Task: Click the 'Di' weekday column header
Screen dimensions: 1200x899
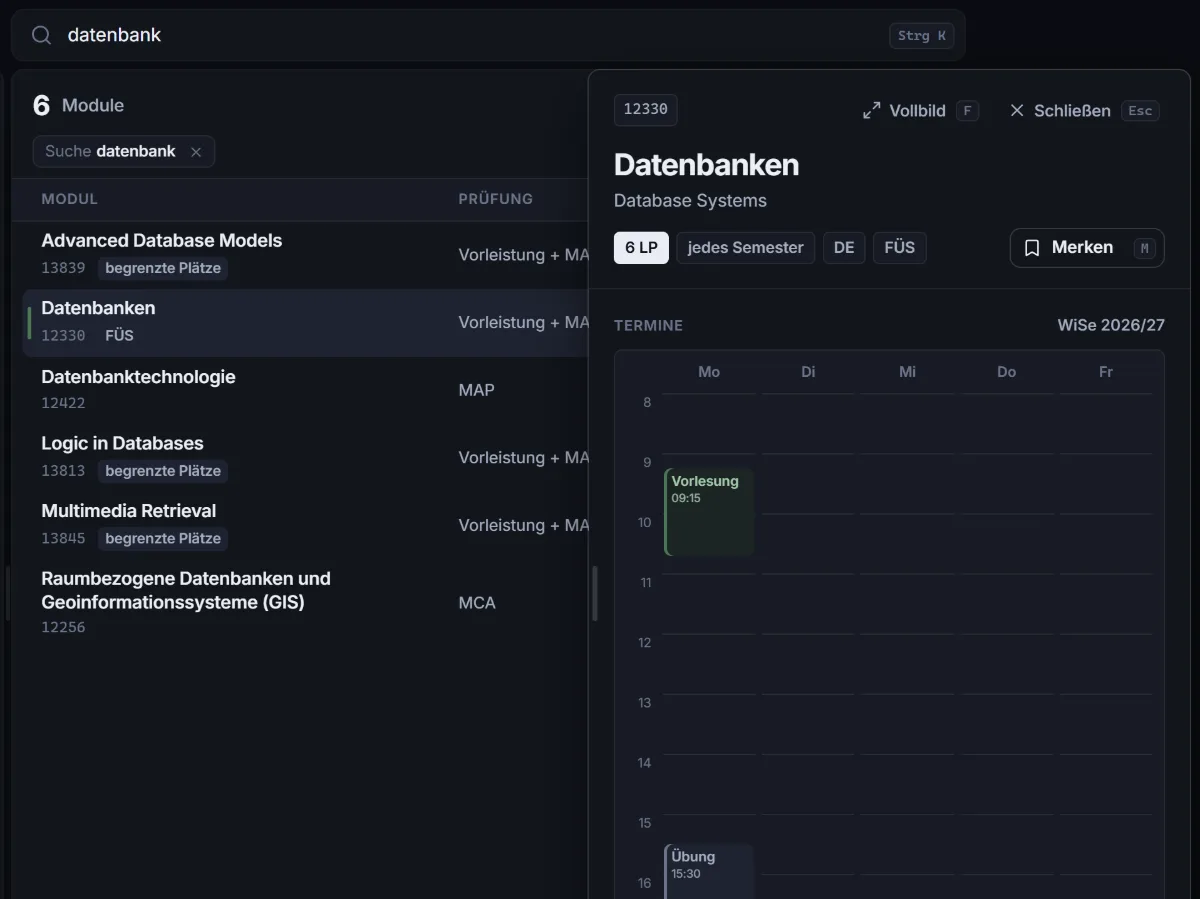Action: pyautogui.click(x=808, y=372)
